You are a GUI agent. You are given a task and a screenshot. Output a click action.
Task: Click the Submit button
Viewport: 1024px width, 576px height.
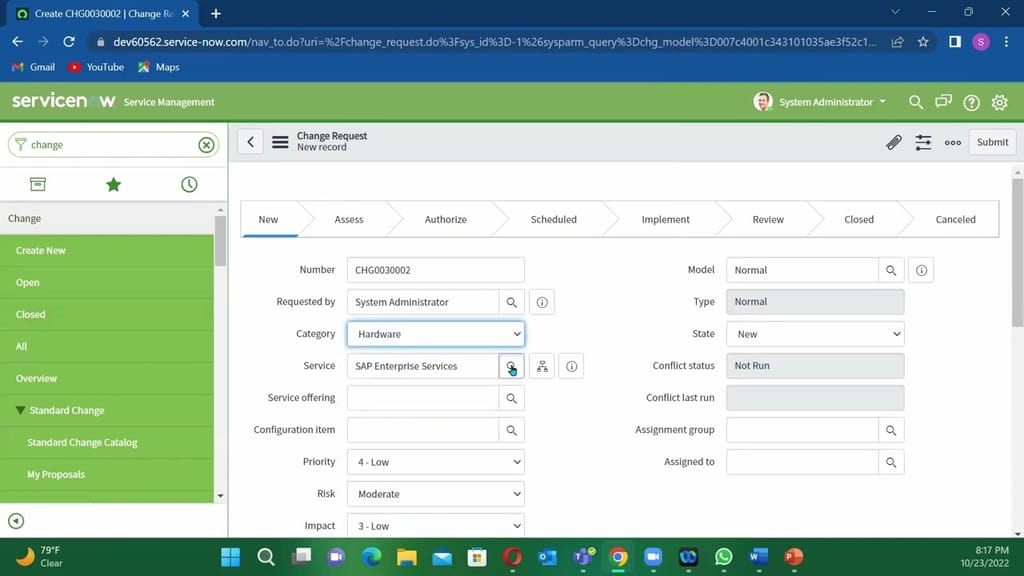coord(991,142)
